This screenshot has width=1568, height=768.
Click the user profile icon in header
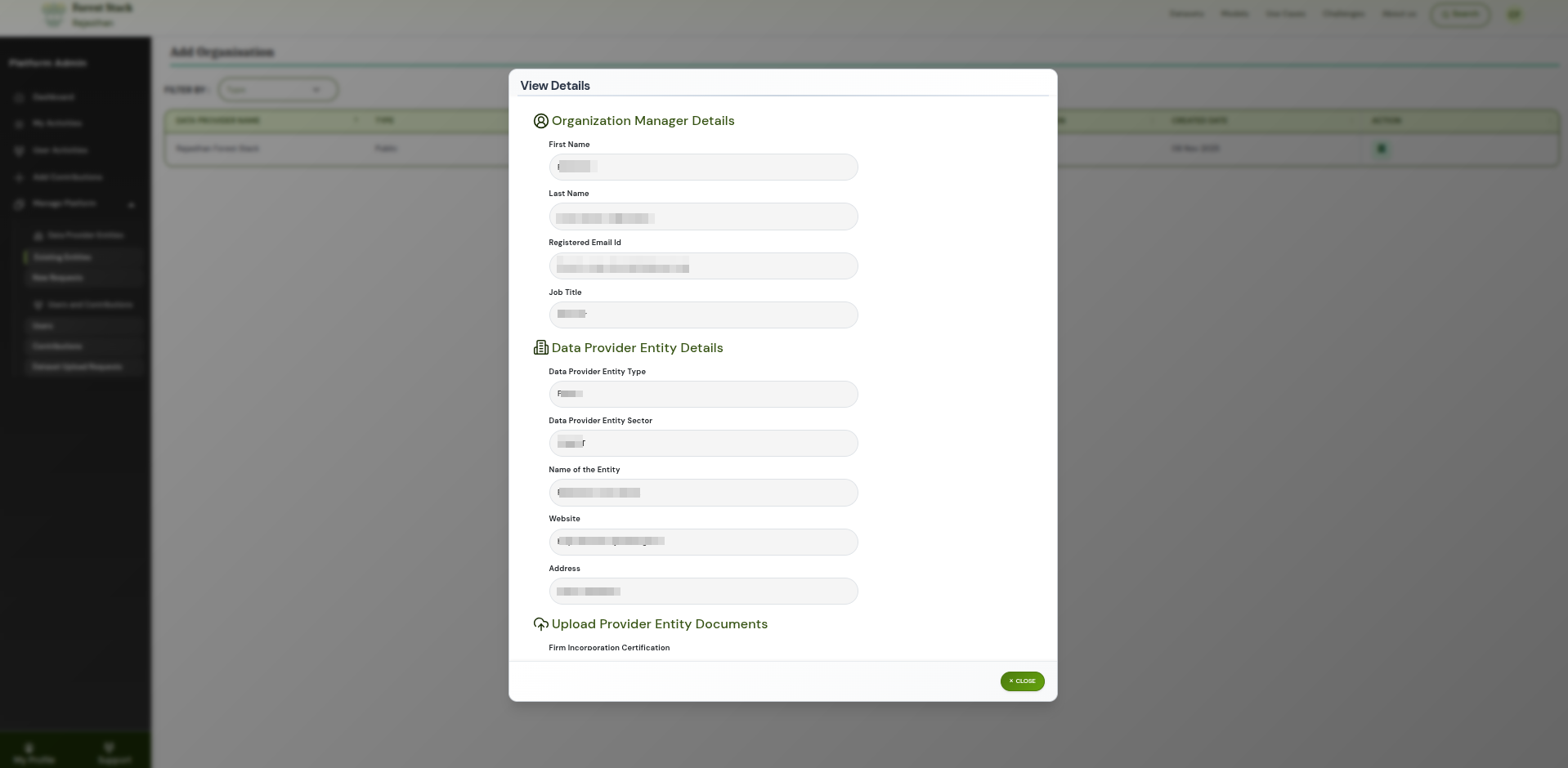(x=1514, y=15)
